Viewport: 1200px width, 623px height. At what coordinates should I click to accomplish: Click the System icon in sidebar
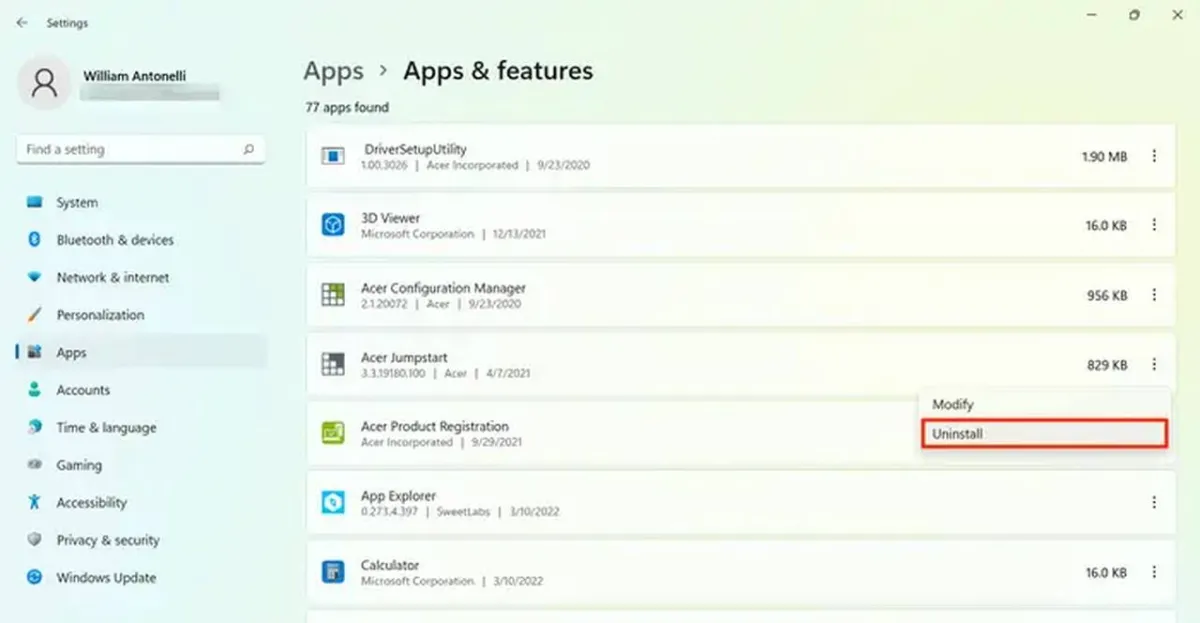coord(35,202)
